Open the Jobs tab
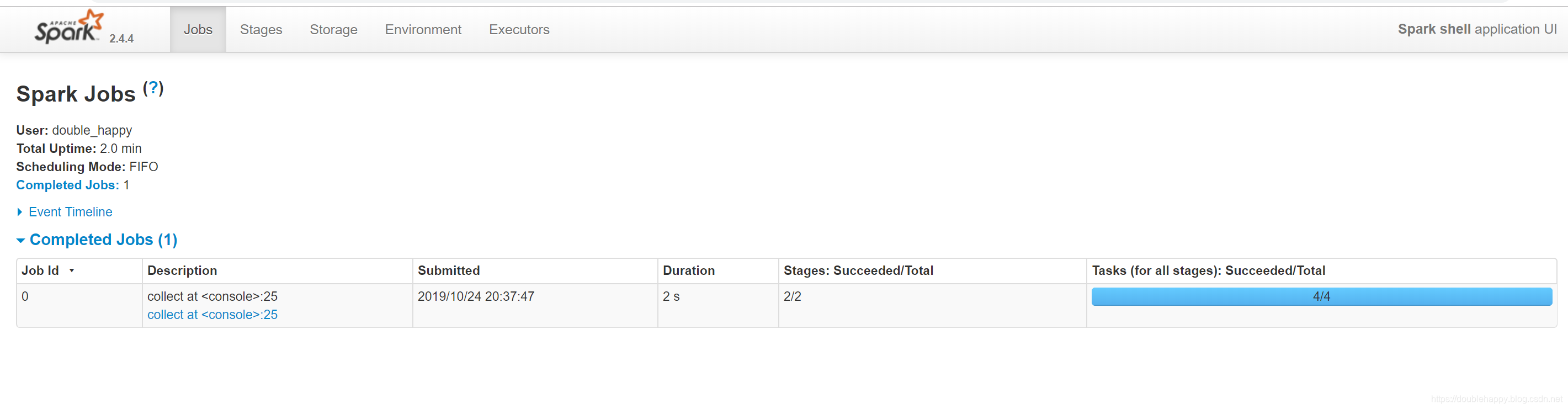The image size is (1568, 409). 198,29
